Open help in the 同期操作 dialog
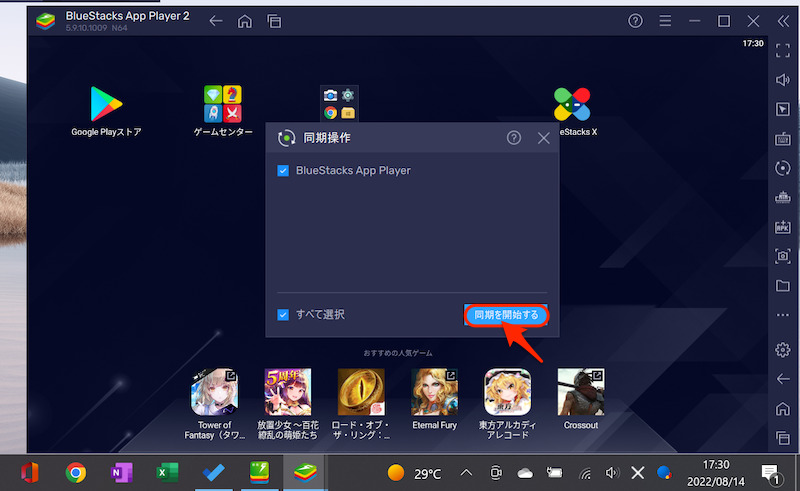 (x=514, y=138)
